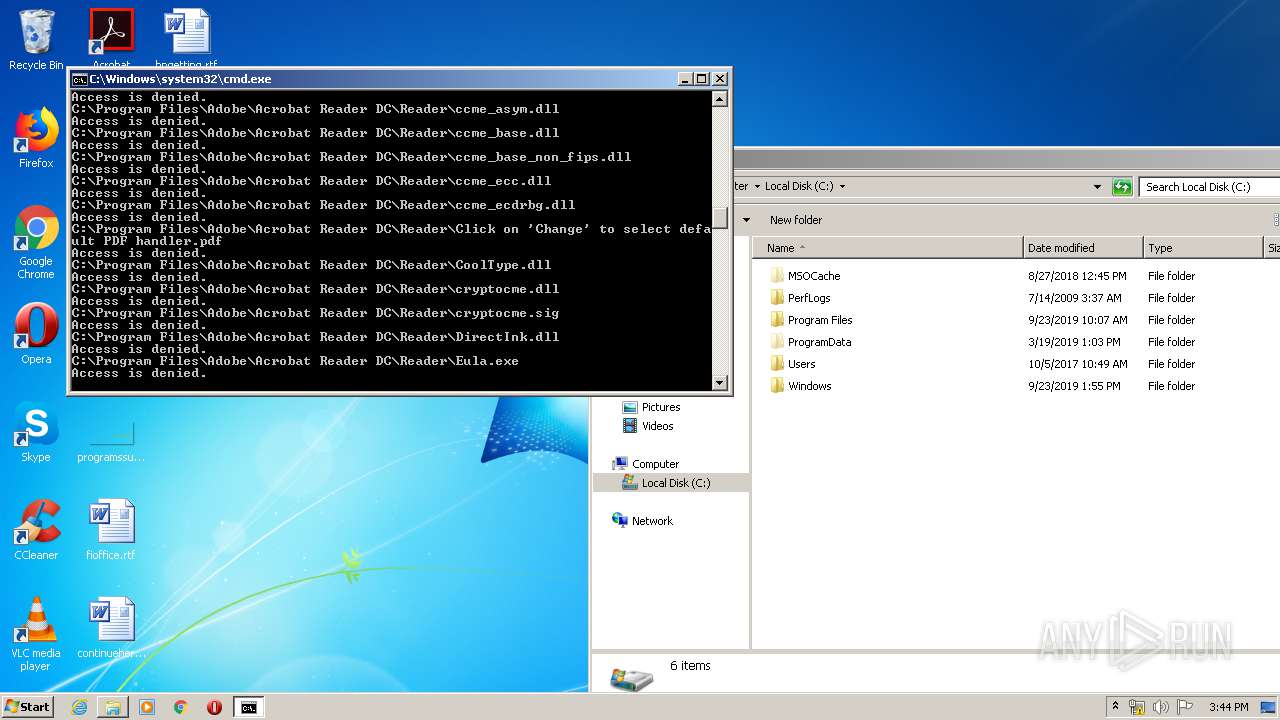The image size is (1280, 720).
Task: Select the continueher... desktop document
Action: [111, 628]
